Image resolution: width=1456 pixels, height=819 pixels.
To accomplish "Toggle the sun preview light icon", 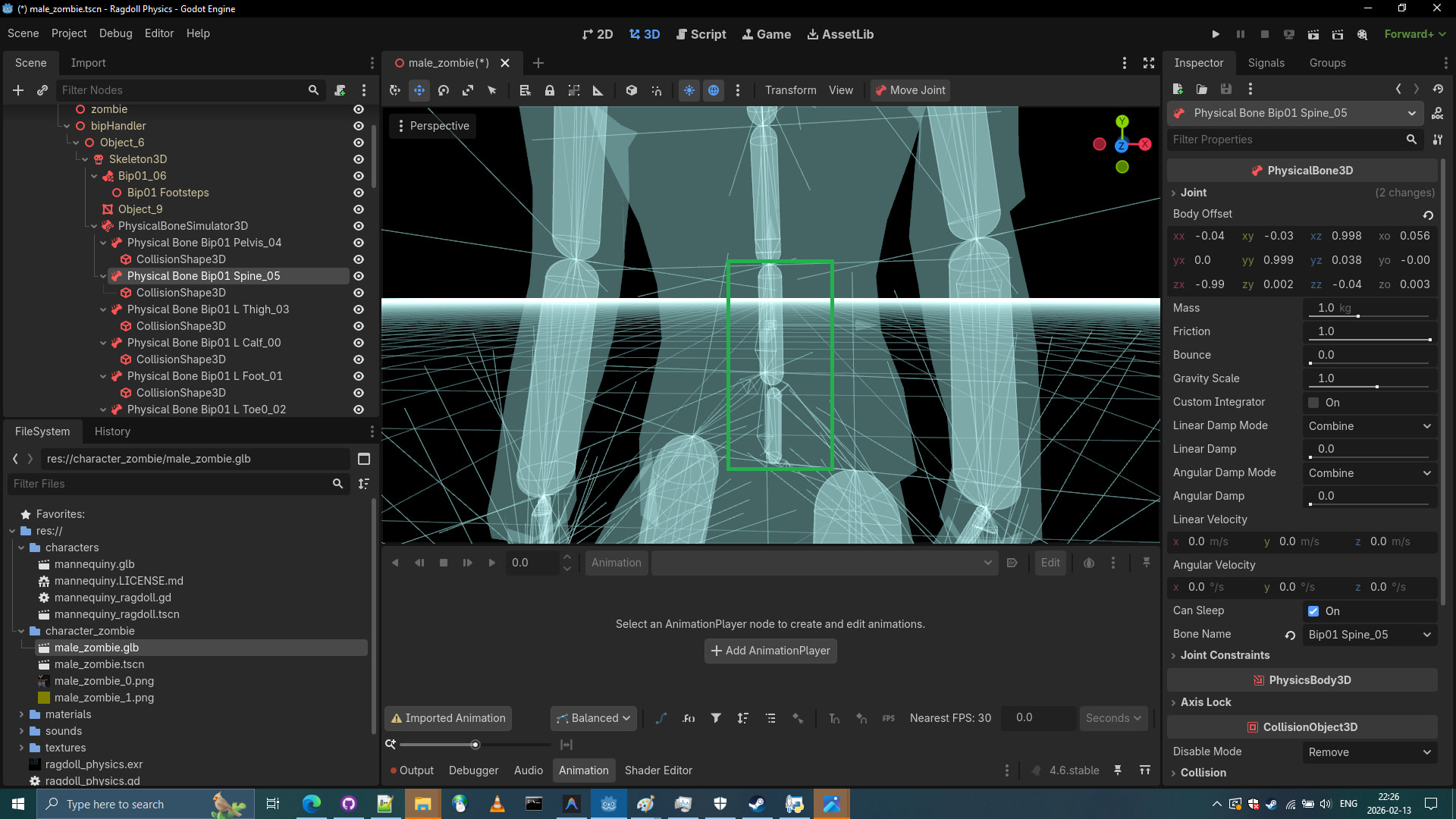I will point(689,90).
